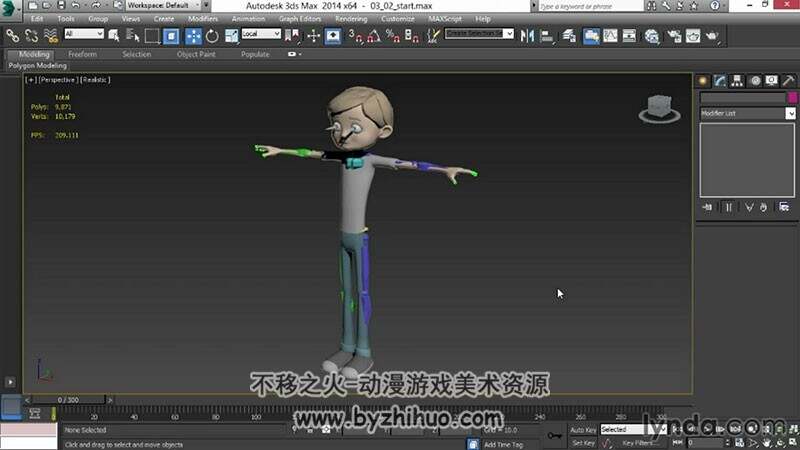Open the Modifiers menu
This screenshot has height=450, width=800.
click(x=203, y=19)
